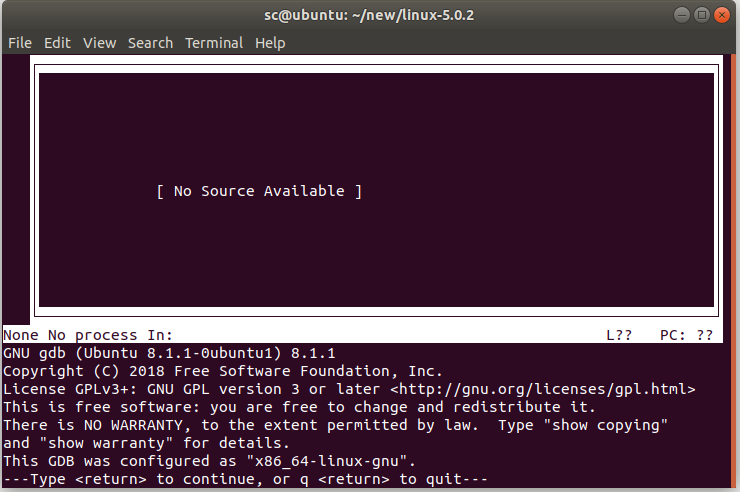The image size is (740, 492).
Task: Click the 'This is free software' line
Action: 299,407
